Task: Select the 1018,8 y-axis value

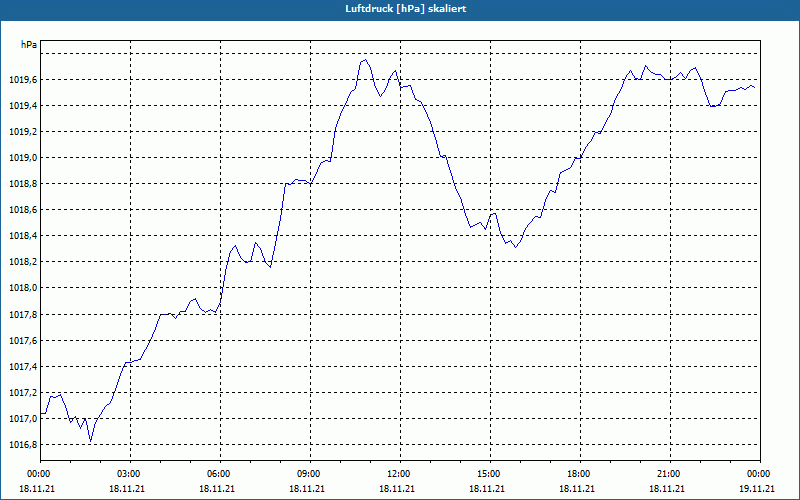Action: [23, 184]
